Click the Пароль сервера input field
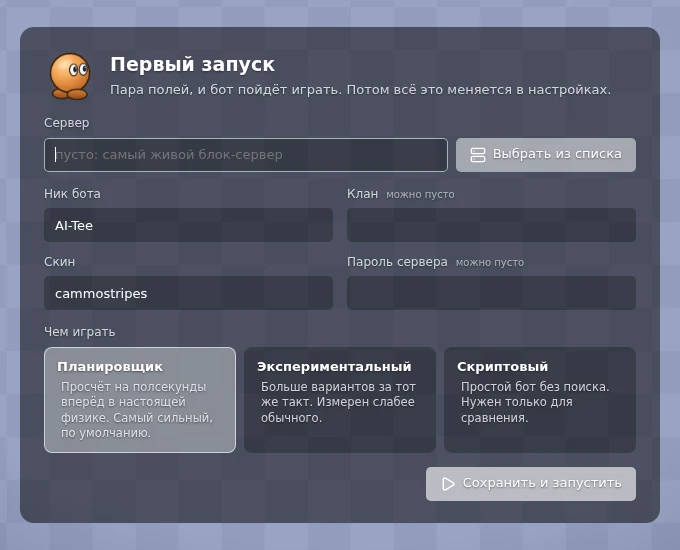The width and height of the screenshot is (680, 550). pos(491,293)
